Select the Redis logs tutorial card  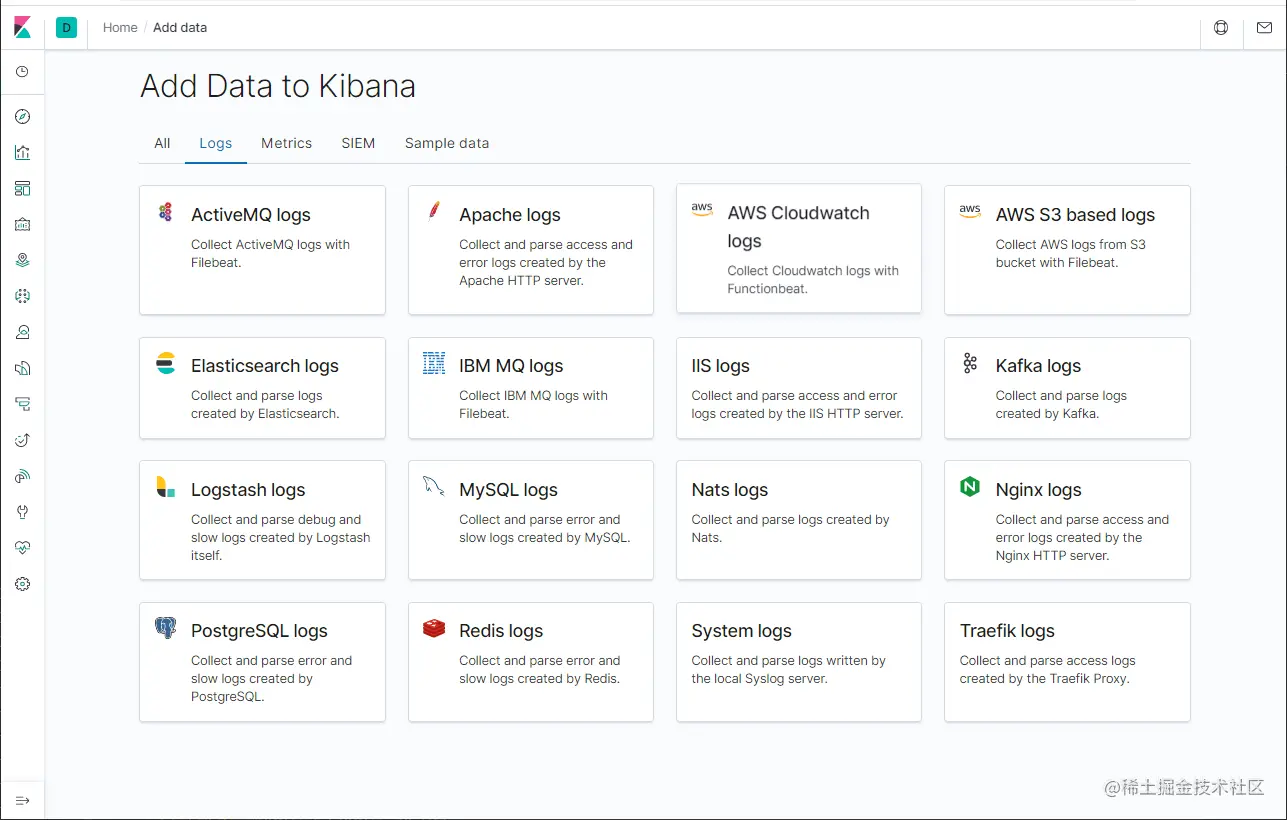[x=530, y=662]
